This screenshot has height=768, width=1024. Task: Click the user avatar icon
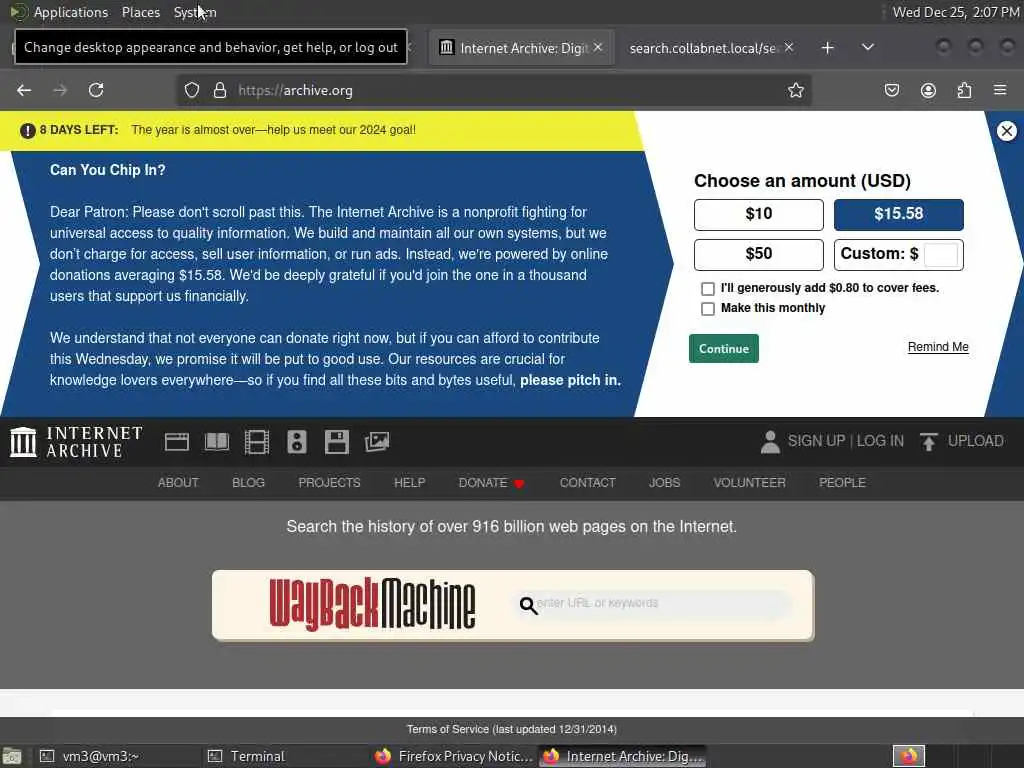[x=770, y=442]
